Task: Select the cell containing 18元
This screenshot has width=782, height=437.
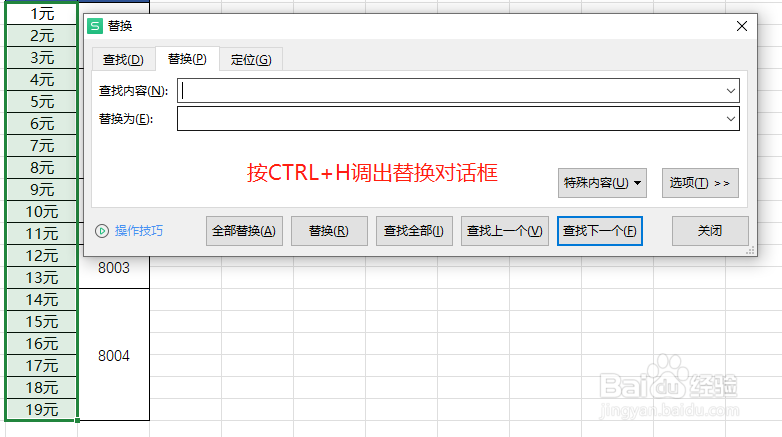Action: 42,388
